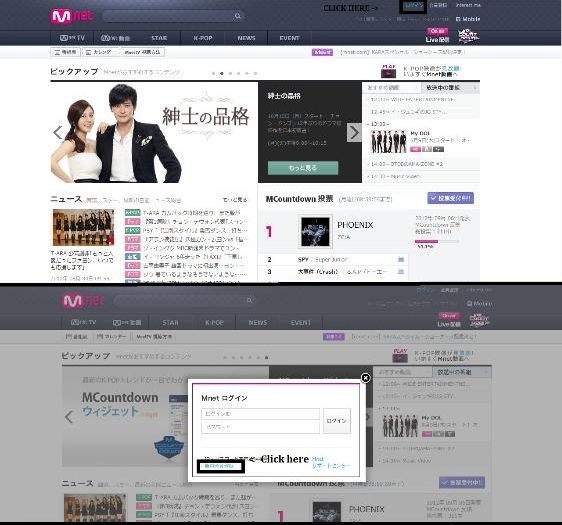Screen dimensions: 562x525
Task: Click the PLAY video icon in top screenshot
Action: (389, 71)
